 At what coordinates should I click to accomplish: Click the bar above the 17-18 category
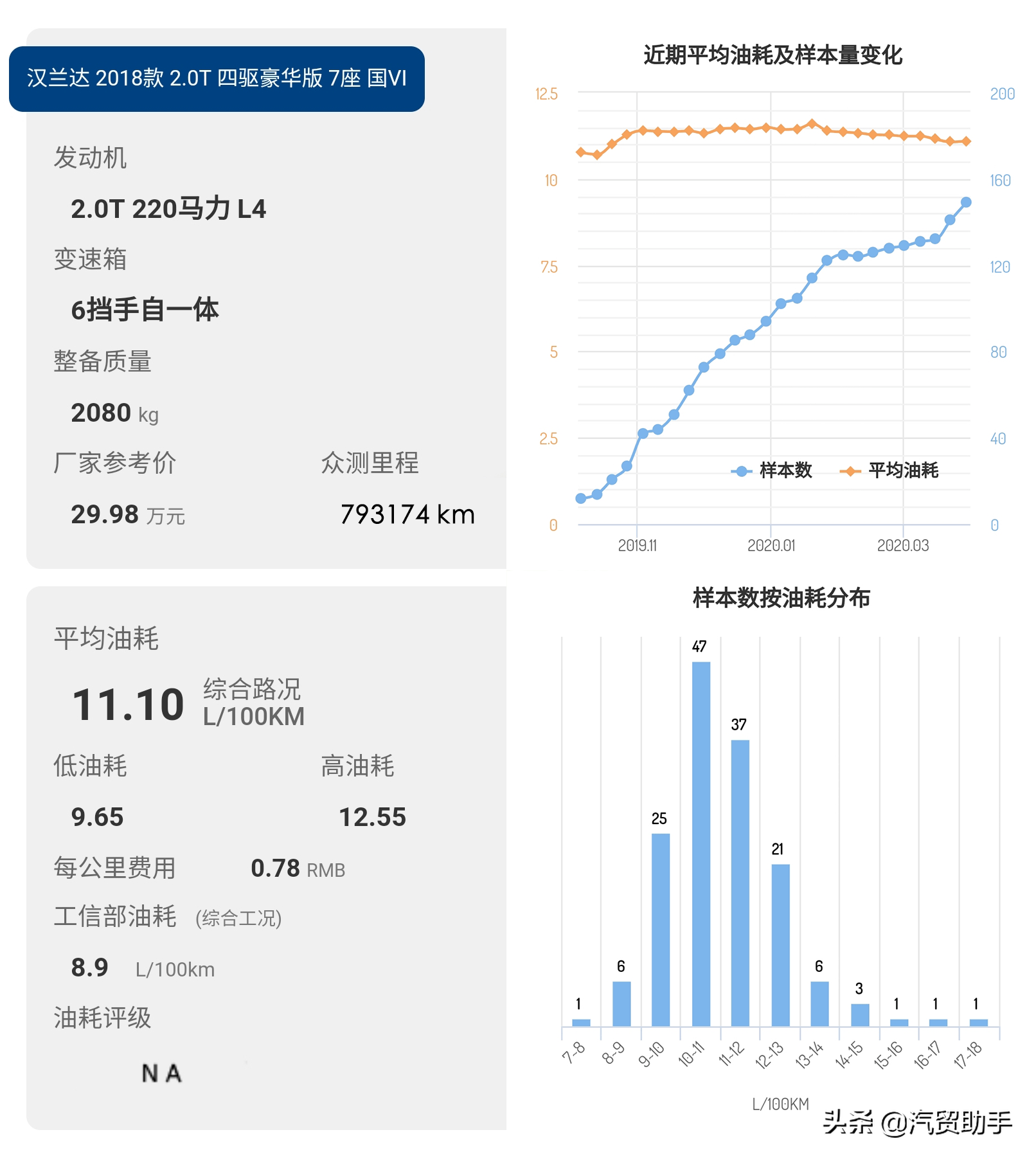[978, 1022]
